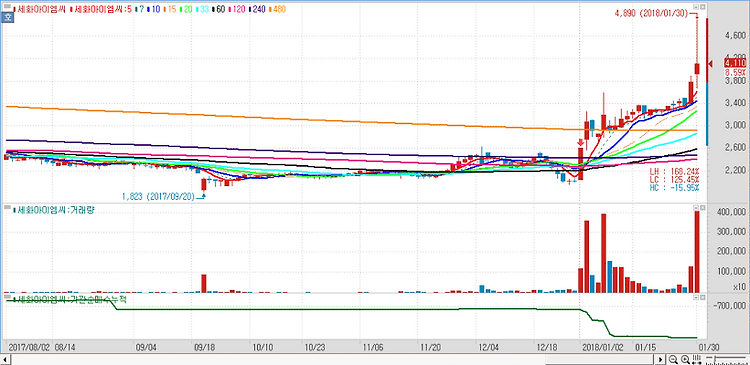This screenshot has height=365, width=750.
Task: Click the LH : 168.24% statistic
Action: coord(674,171)
